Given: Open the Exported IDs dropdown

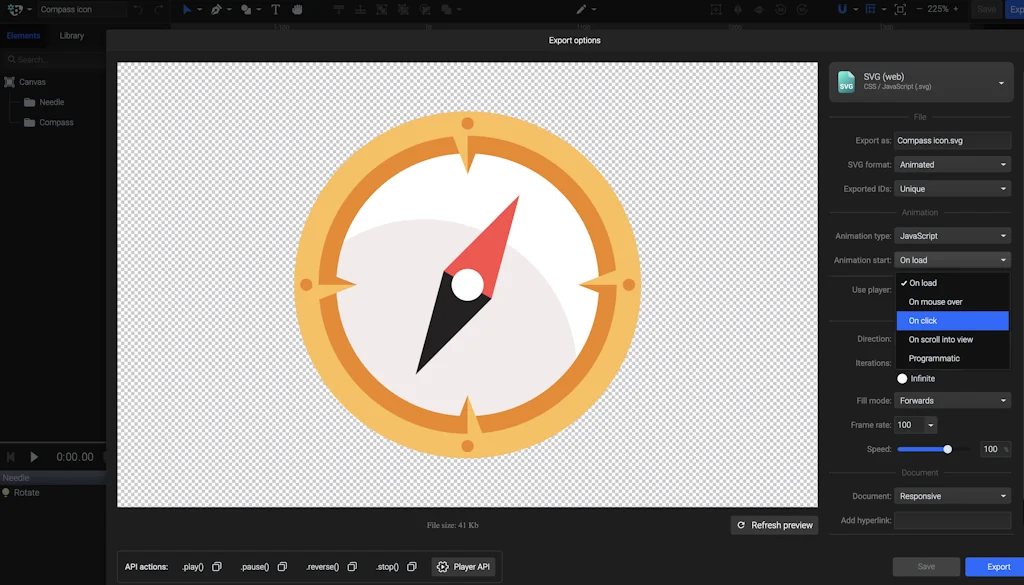Looking at the screenshot, I should (x=952, y=189).
